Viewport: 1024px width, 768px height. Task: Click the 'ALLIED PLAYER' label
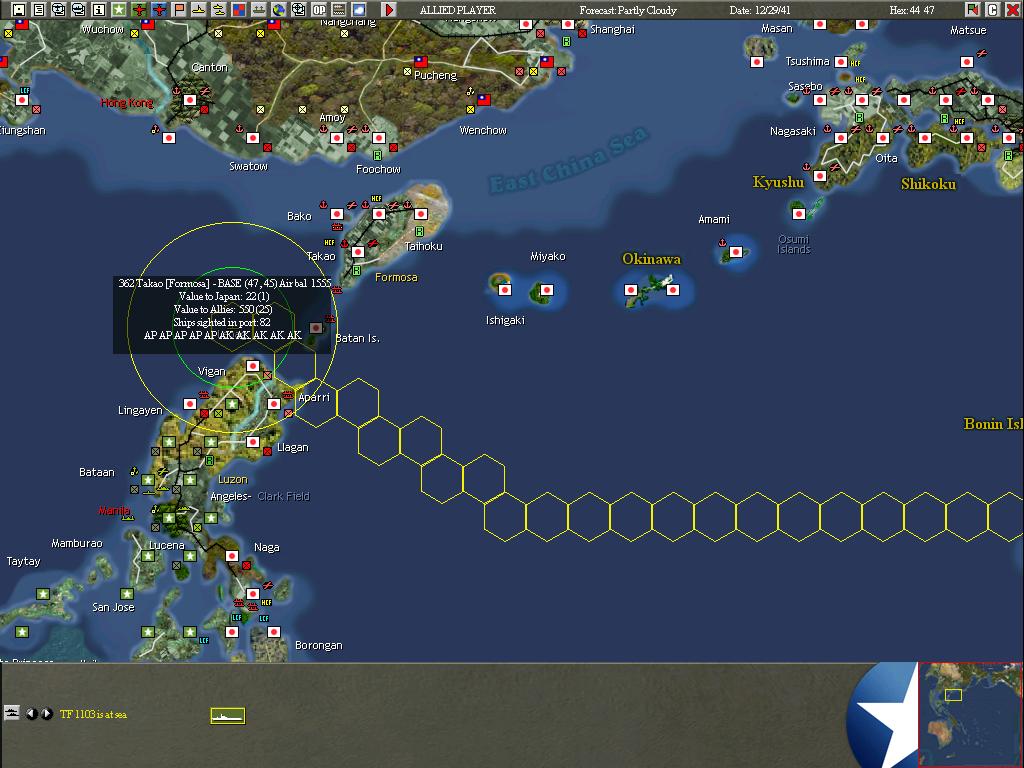[x=458, y=10]
